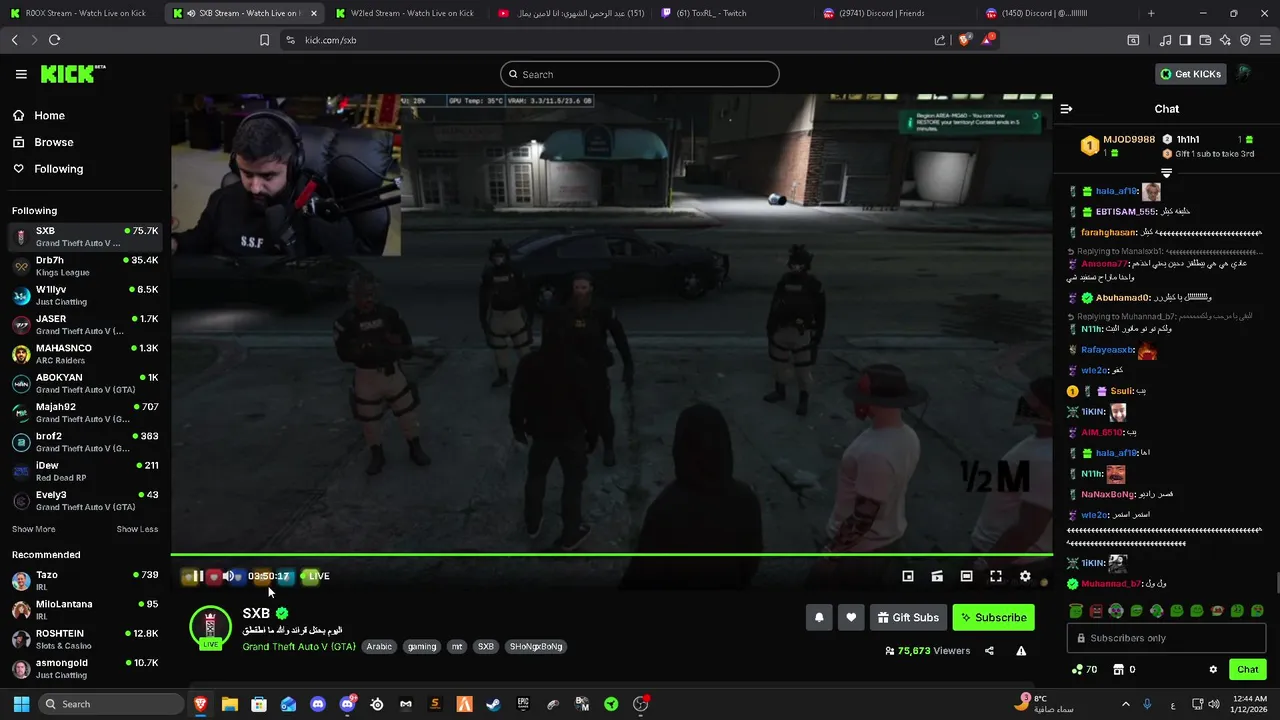Follow SXB with the heart button
Screen dimensions: 1280x720
tap(851, 618)
